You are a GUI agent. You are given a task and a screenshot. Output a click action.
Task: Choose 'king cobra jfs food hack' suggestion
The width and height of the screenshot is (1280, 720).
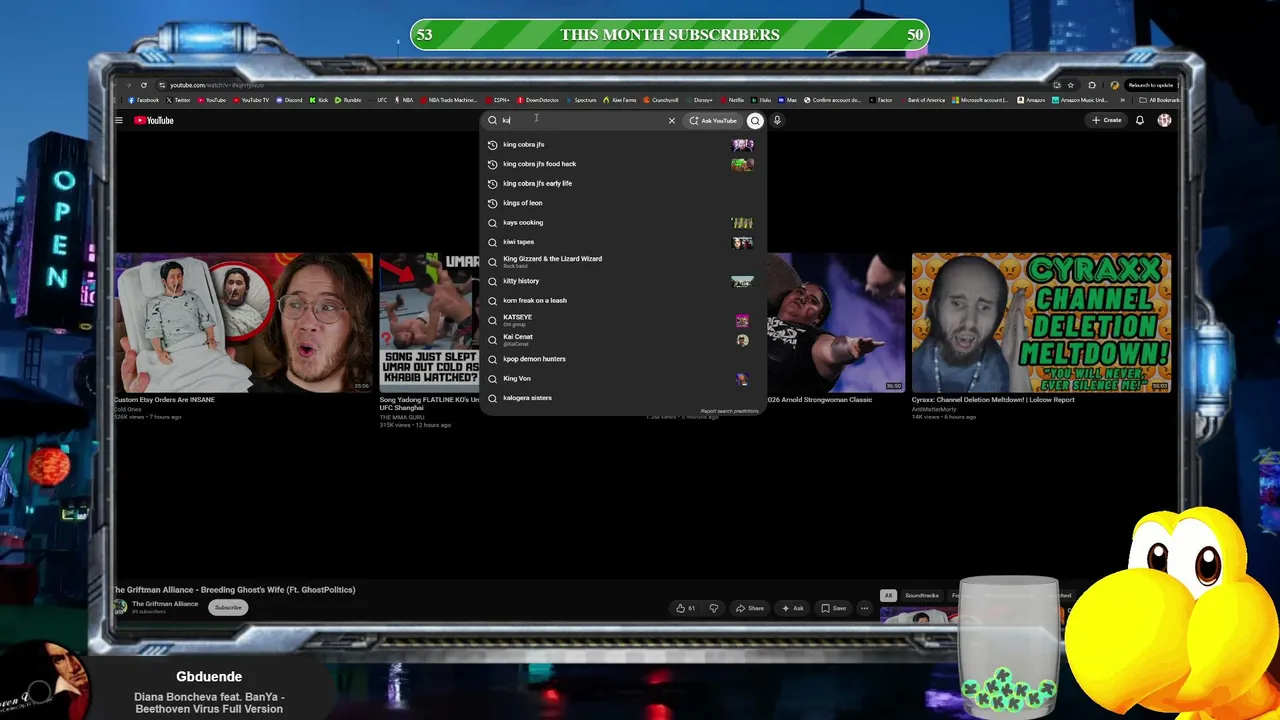pyautogui.click(x=622, y=164)
